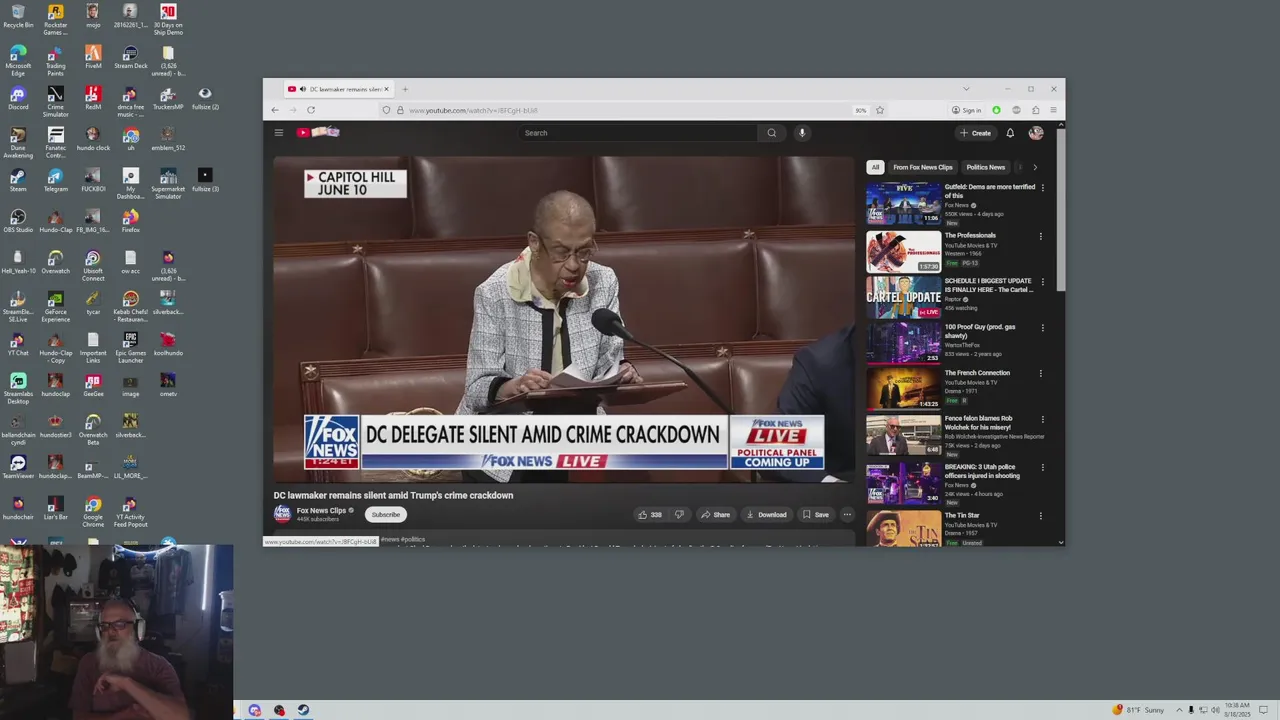Select the OBS Studio desktop icon
Image resolution: width=1280 pixels, height=720 pixels.
point(18,221)
